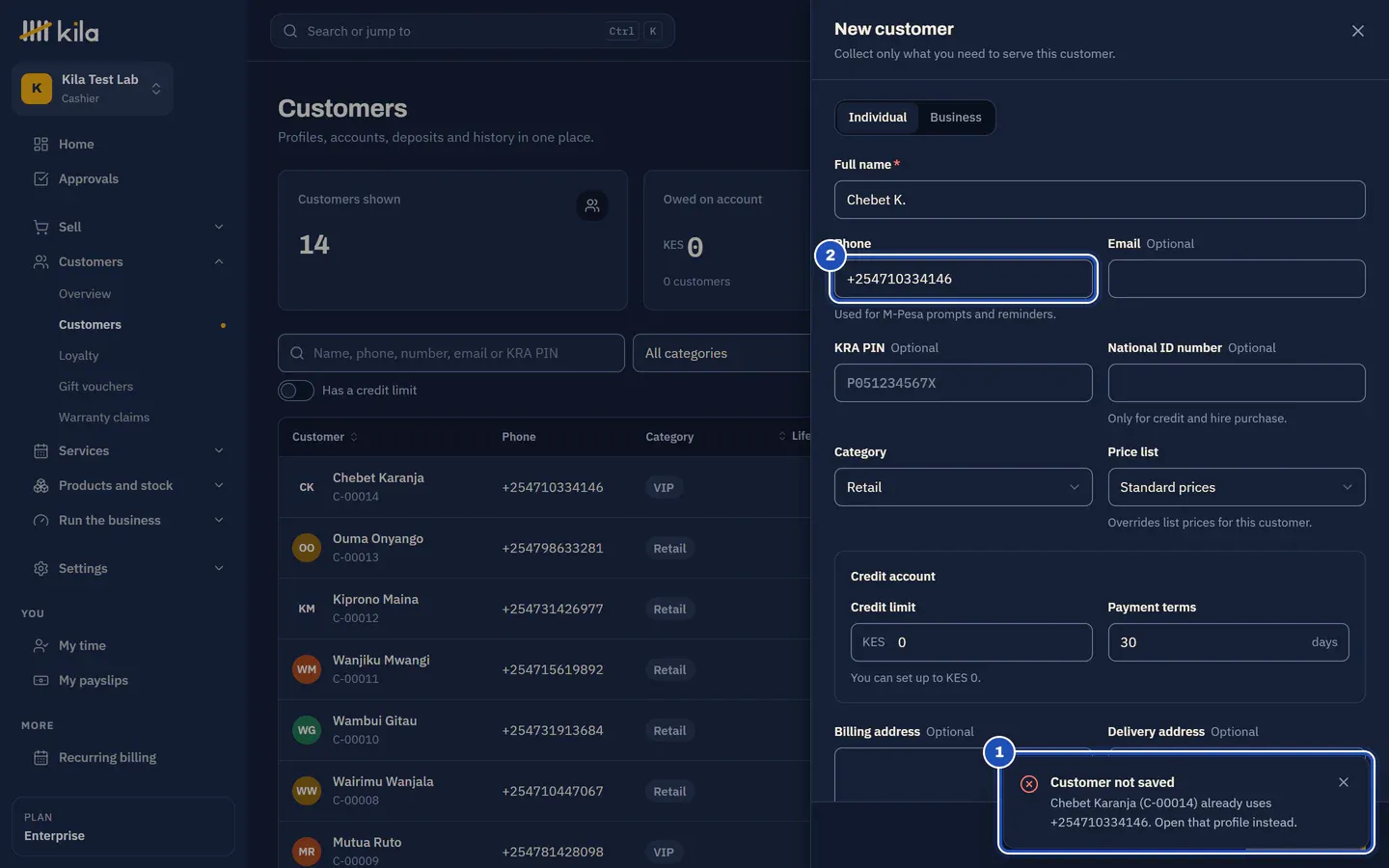Click the Kila logo

pyautogui.click(x=59, y=31)
